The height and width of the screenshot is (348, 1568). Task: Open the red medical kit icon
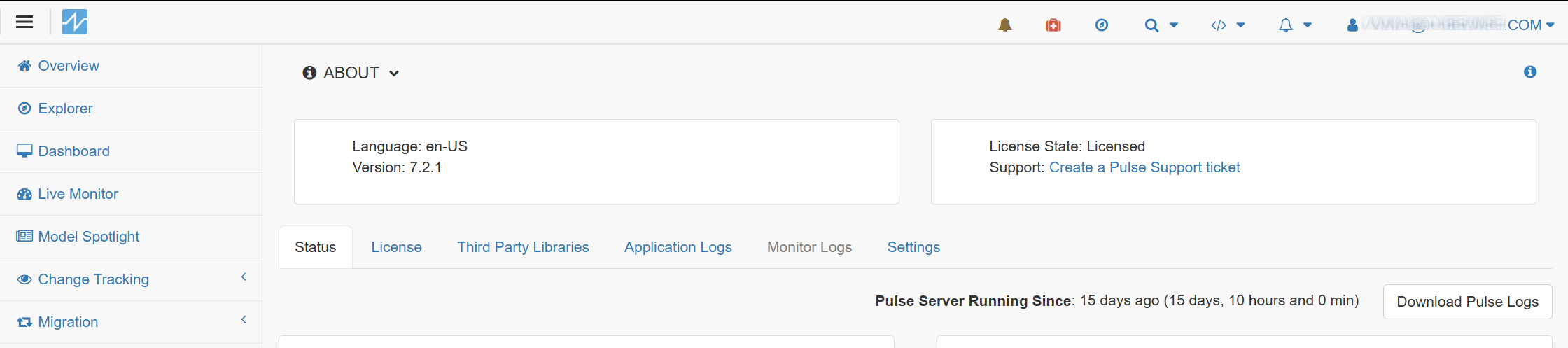1053,25
